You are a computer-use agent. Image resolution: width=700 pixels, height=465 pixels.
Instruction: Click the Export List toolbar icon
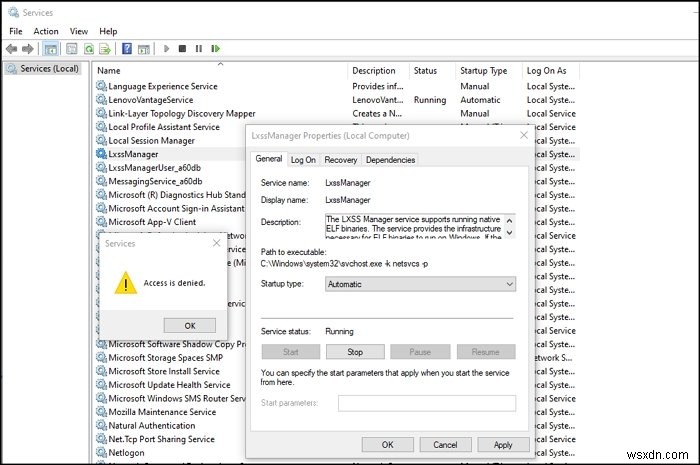(x=105, y=49)
